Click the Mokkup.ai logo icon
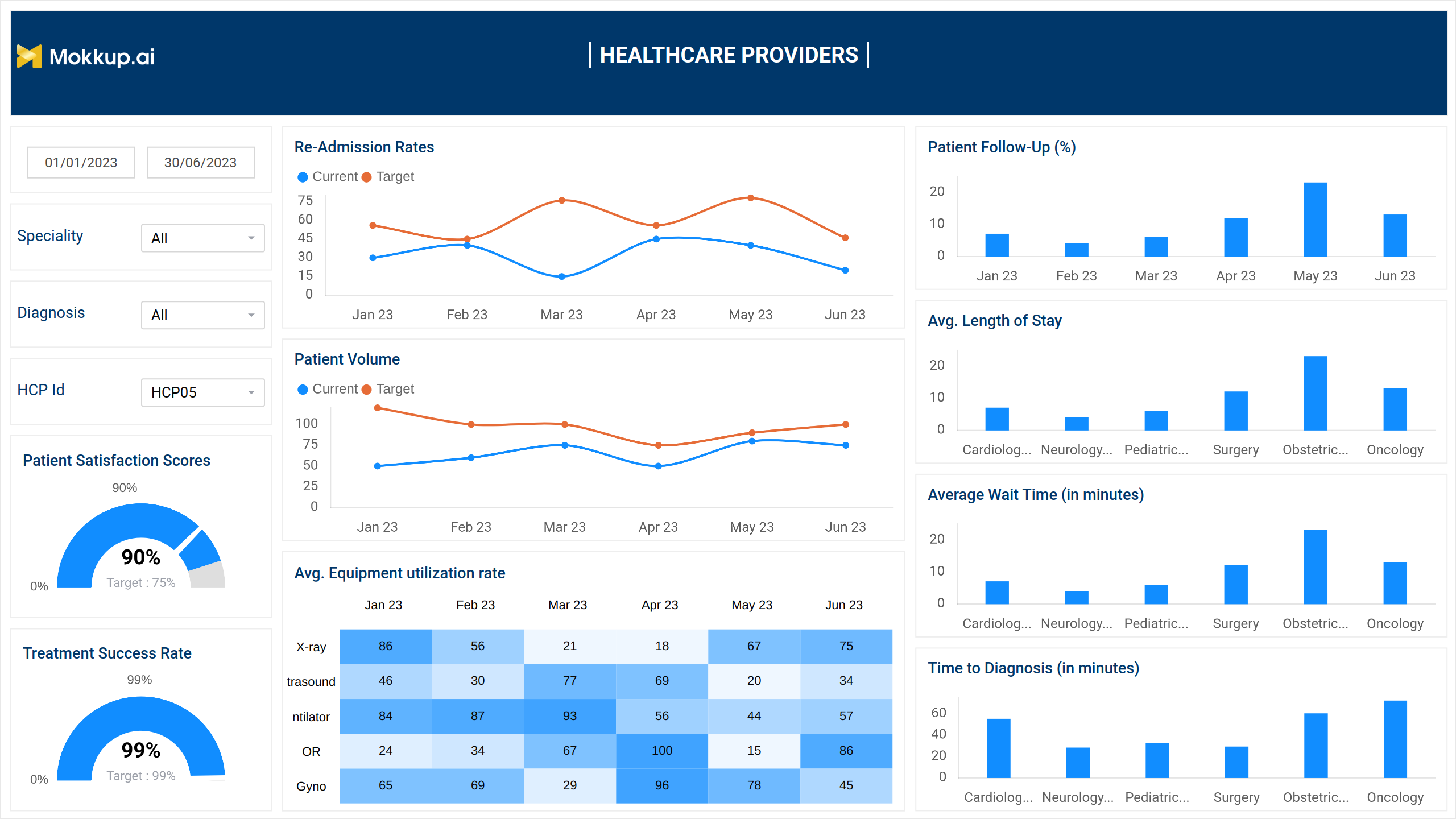Image resolution: width=1456 pixels, height=819 pixels. [29, 56]
